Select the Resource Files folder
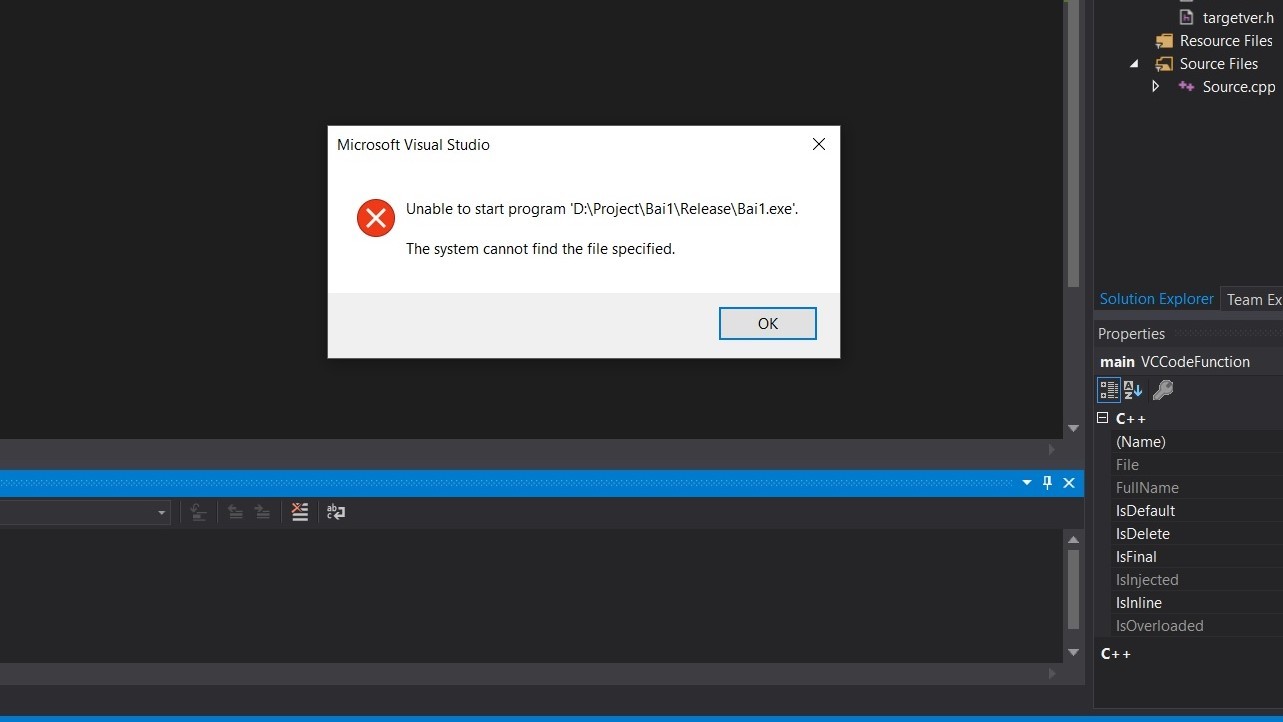The height and width of the screenshot is (722, 1283). (x=1226, y=40)
